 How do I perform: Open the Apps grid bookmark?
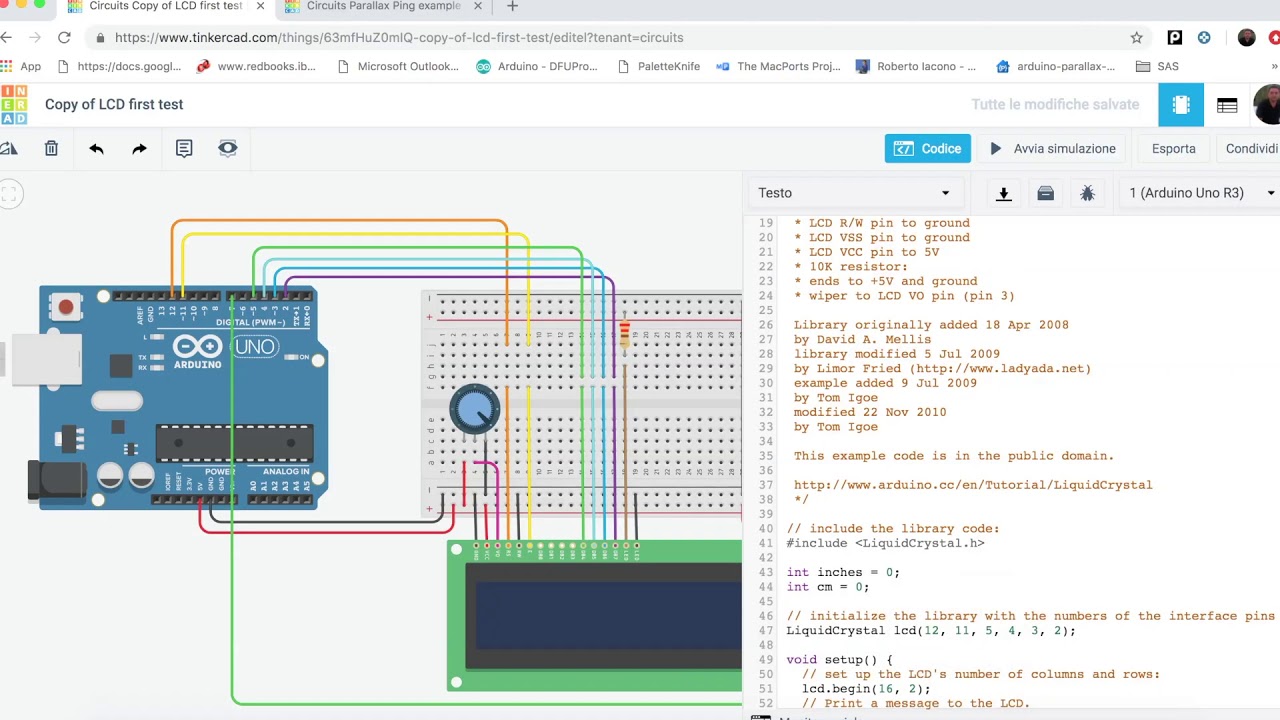click(x=22, y=66)
